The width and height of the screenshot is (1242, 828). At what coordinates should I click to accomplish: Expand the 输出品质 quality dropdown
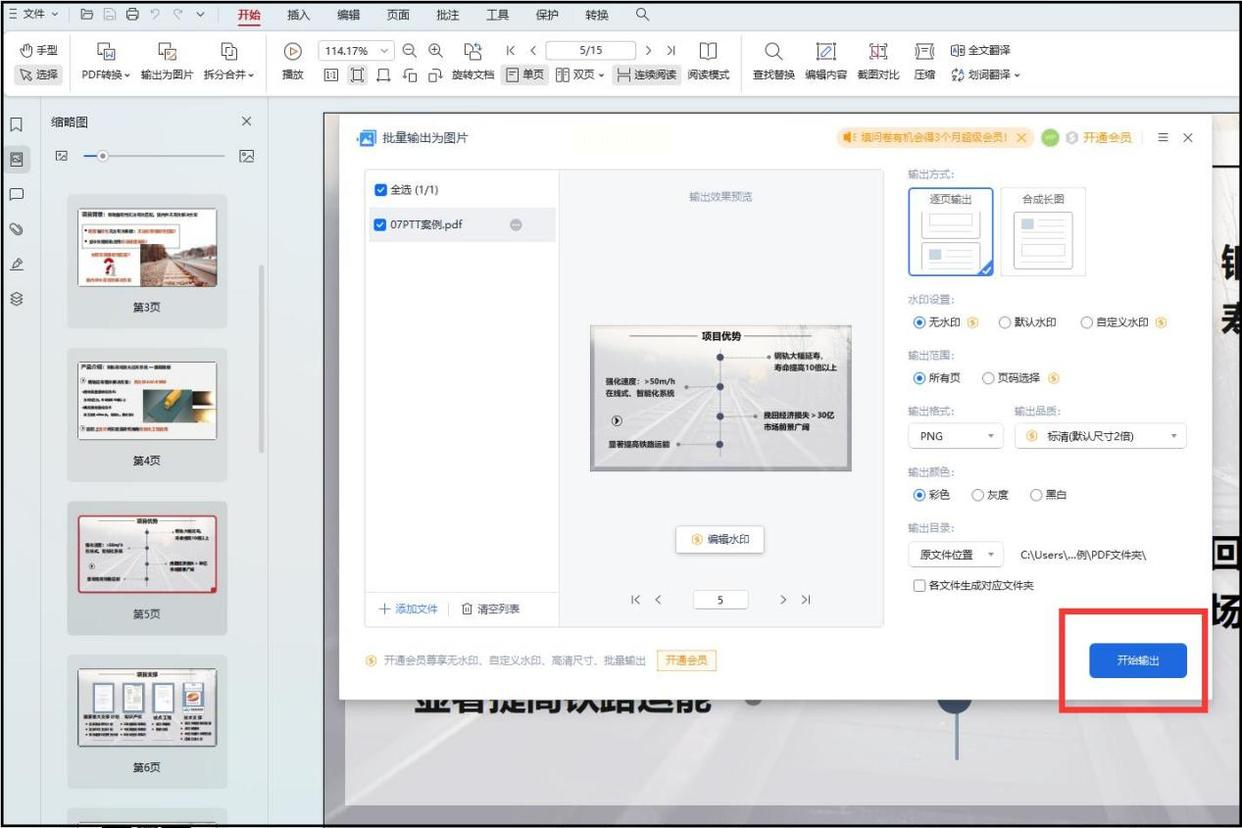coord(1100,436)
